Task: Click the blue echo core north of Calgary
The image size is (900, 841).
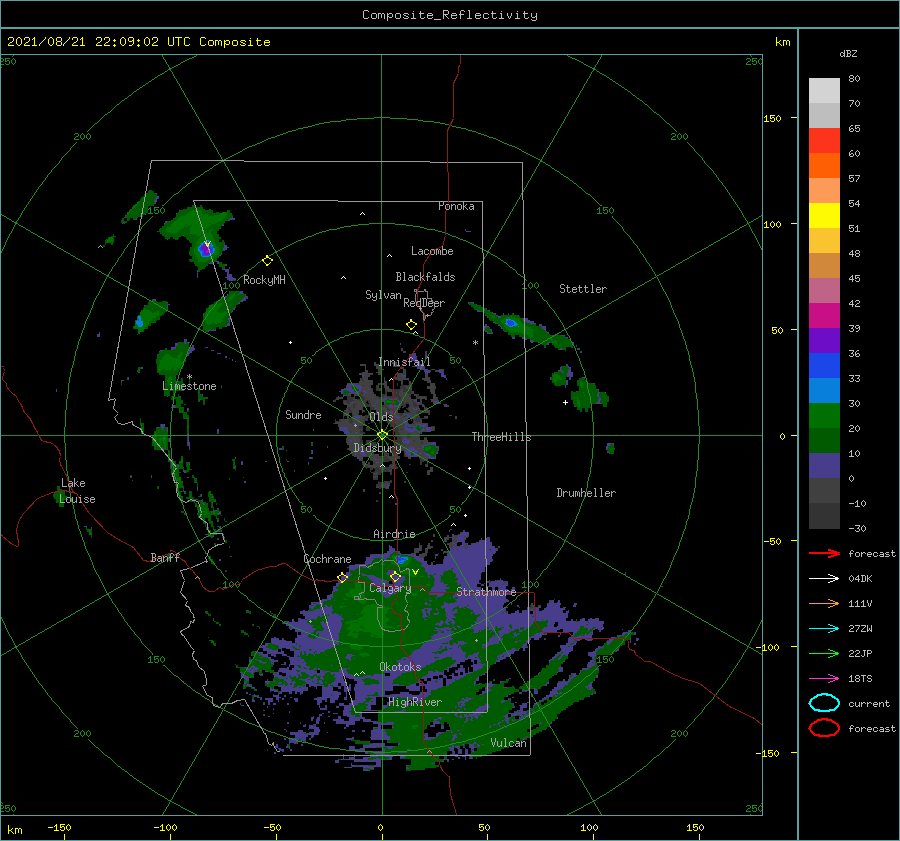Action: [x=401, y=559]
